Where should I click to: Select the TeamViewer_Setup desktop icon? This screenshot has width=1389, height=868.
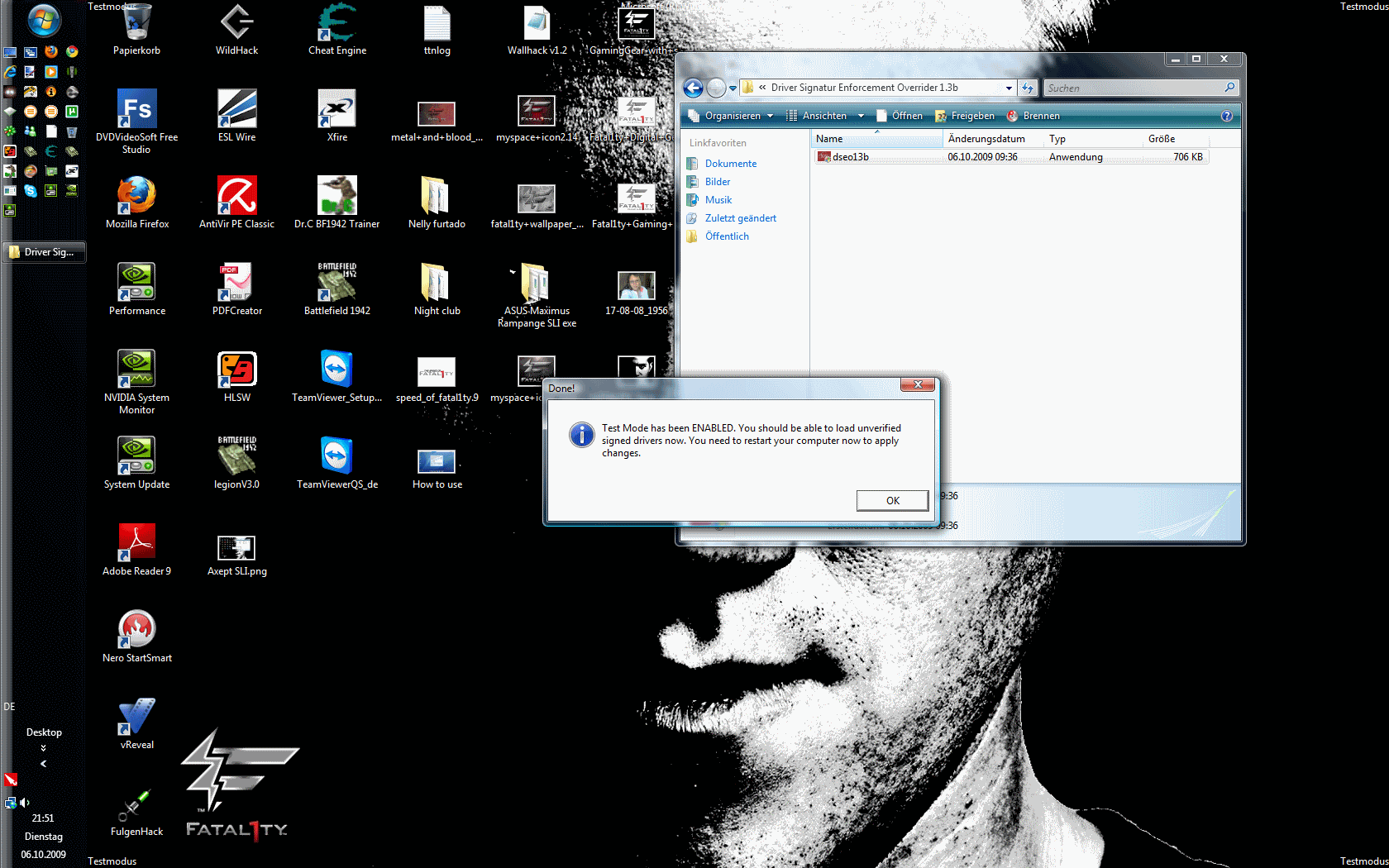coord(337,376)
